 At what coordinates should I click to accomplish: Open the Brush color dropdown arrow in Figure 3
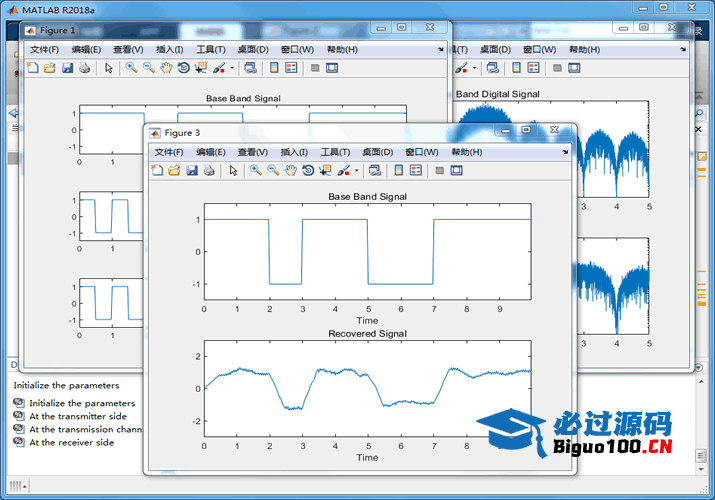click(x=357, y=171)
